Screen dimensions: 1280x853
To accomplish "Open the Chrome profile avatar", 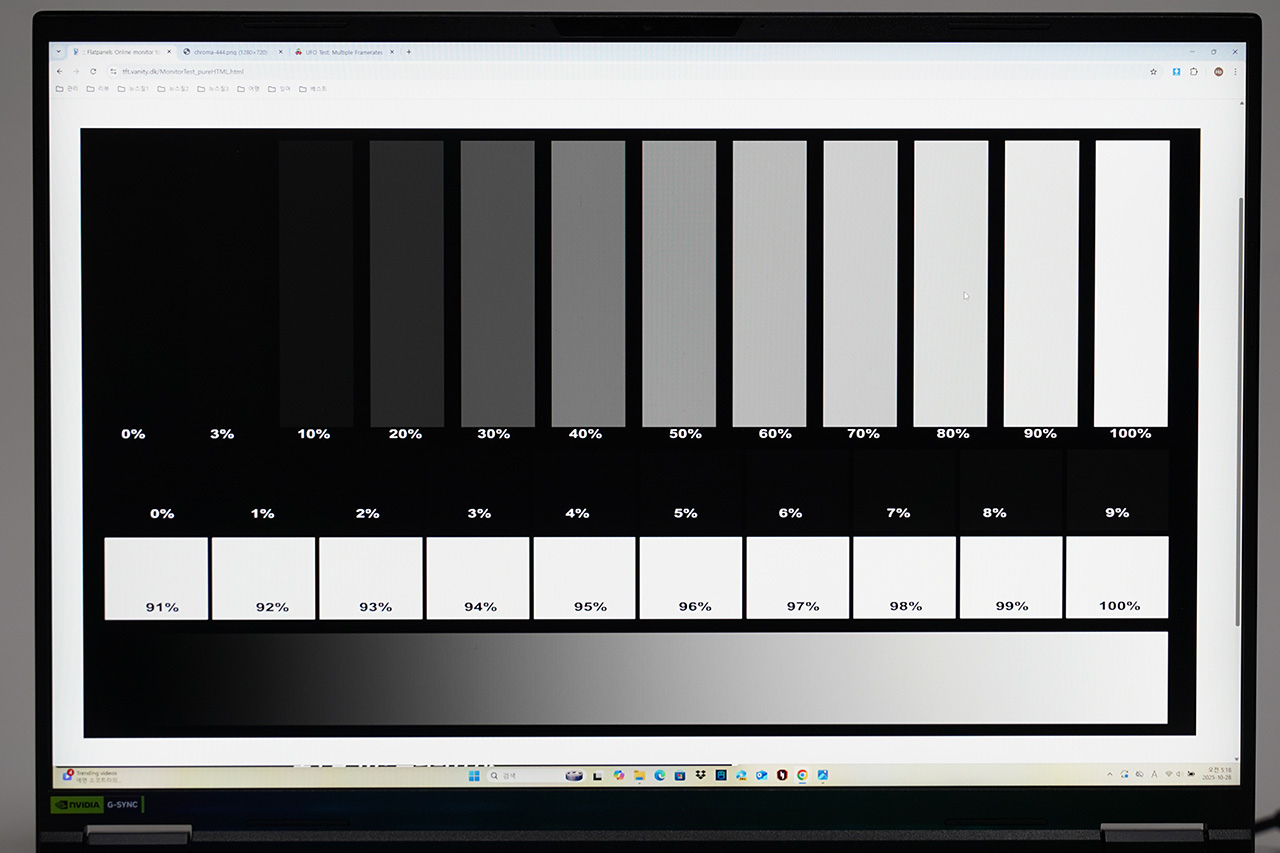I will [1218, 72].
